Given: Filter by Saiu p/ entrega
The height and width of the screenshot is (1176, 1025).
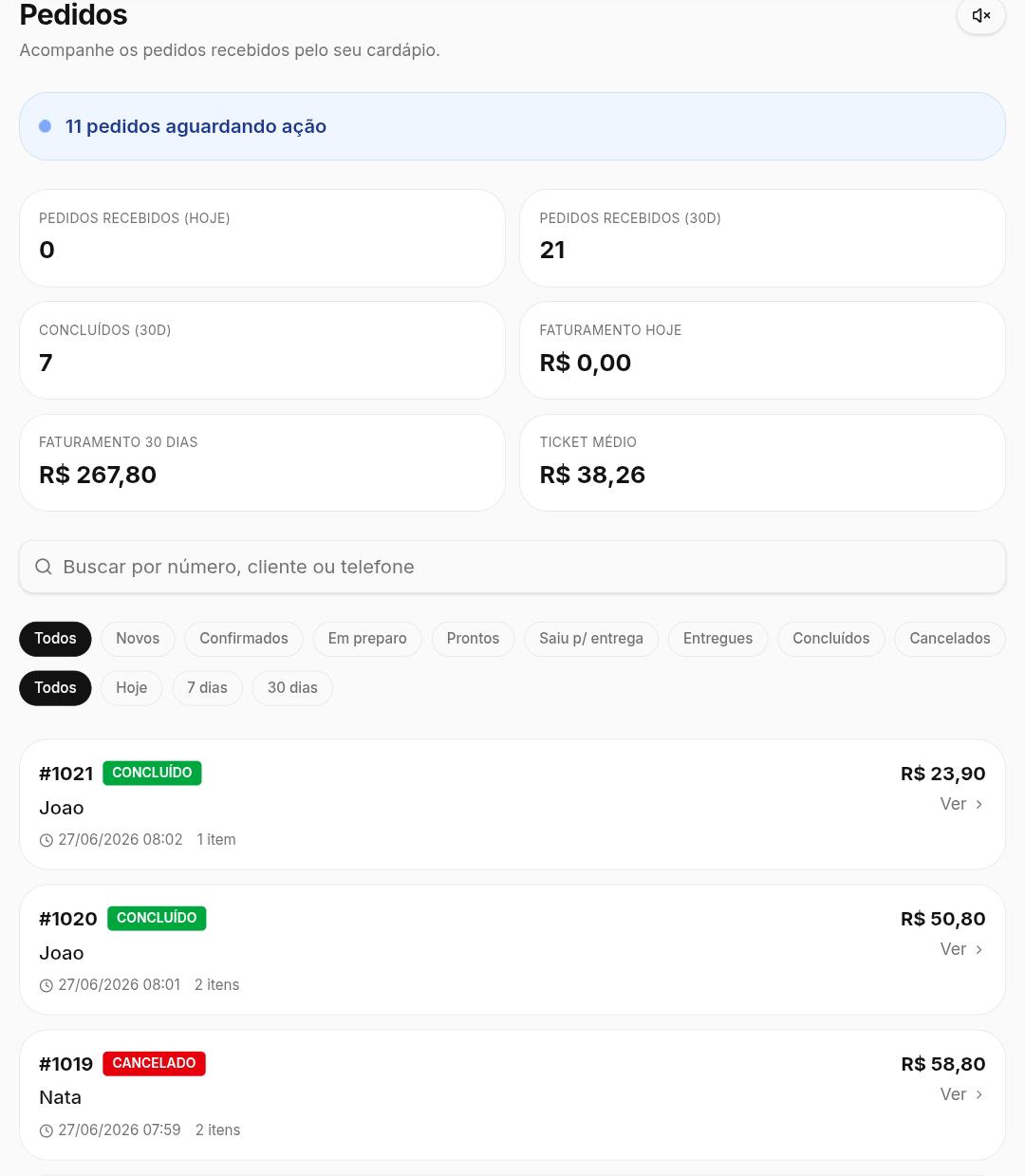Looking at the screenshot, I should [591, 639].
